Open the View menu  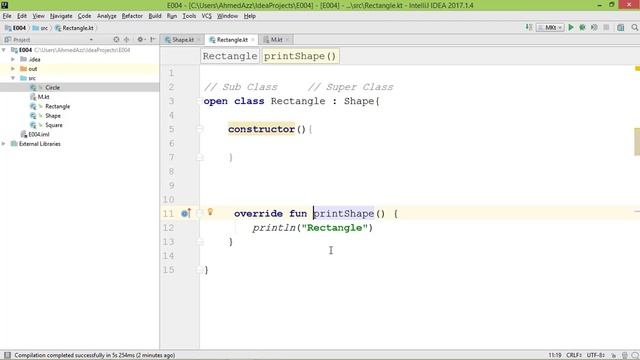pyautogui.click(x=38, y=16)
